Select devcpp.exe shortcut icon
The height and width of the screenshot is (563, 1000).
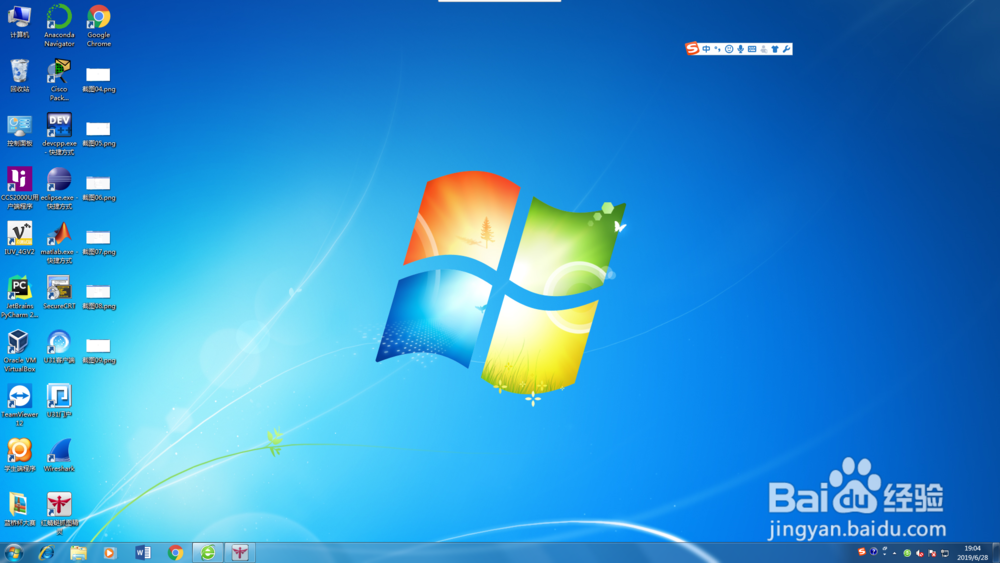tap(59, 134)
